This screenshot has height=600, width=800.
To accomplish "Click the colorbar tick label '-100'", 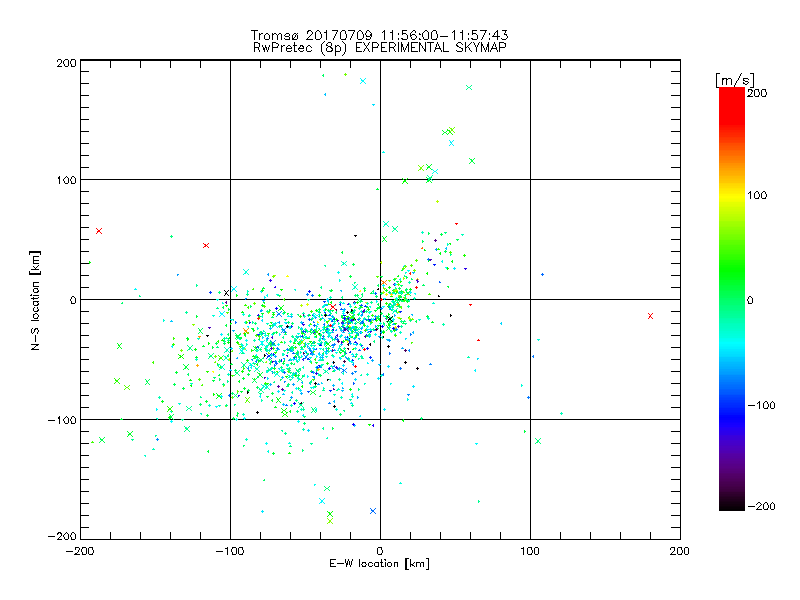I will pyautogui.click(x=762, y=405).
